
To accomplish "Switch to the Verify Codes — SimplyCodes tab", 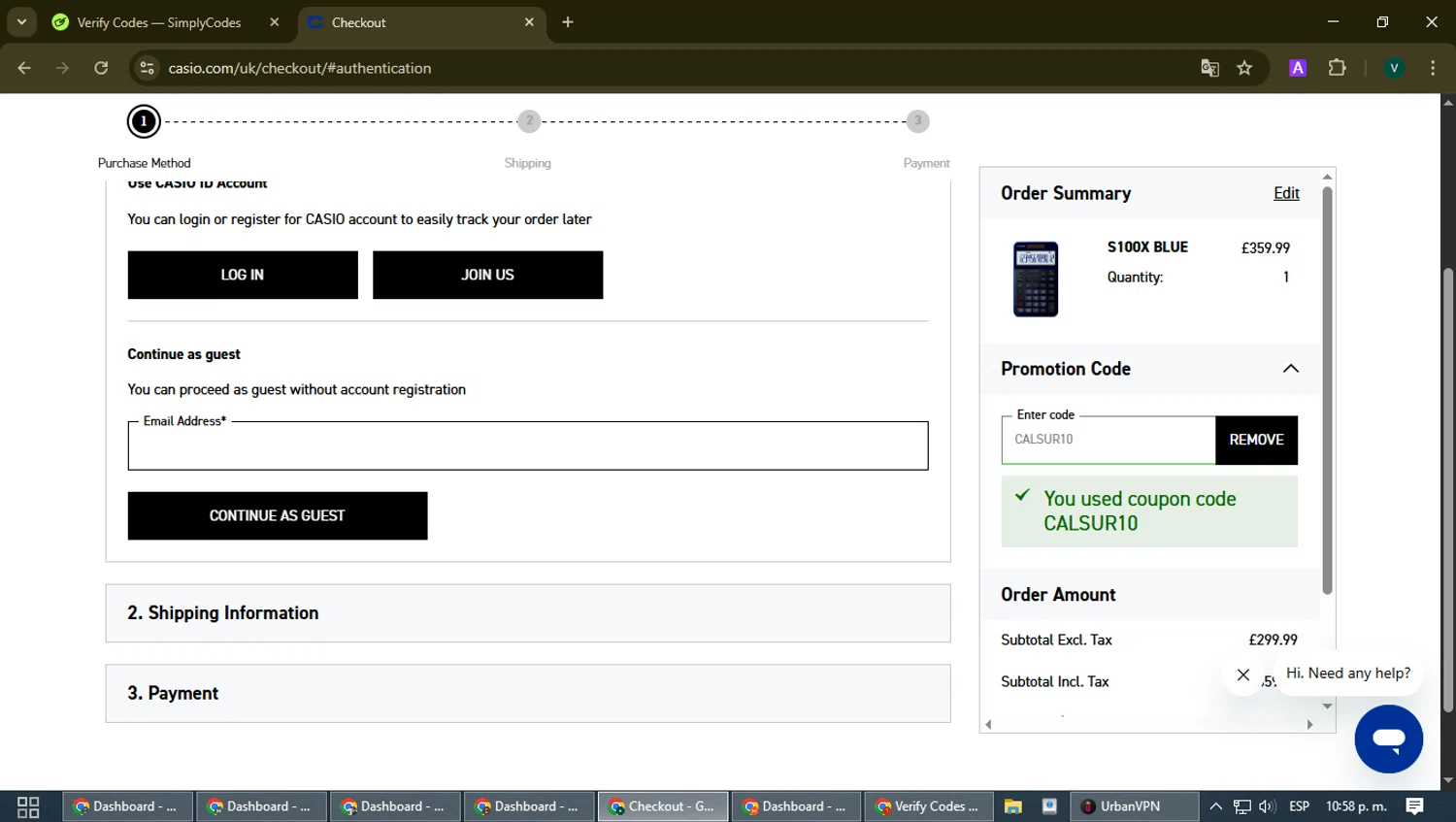I will pyautogui.click(x=158, y=22).
